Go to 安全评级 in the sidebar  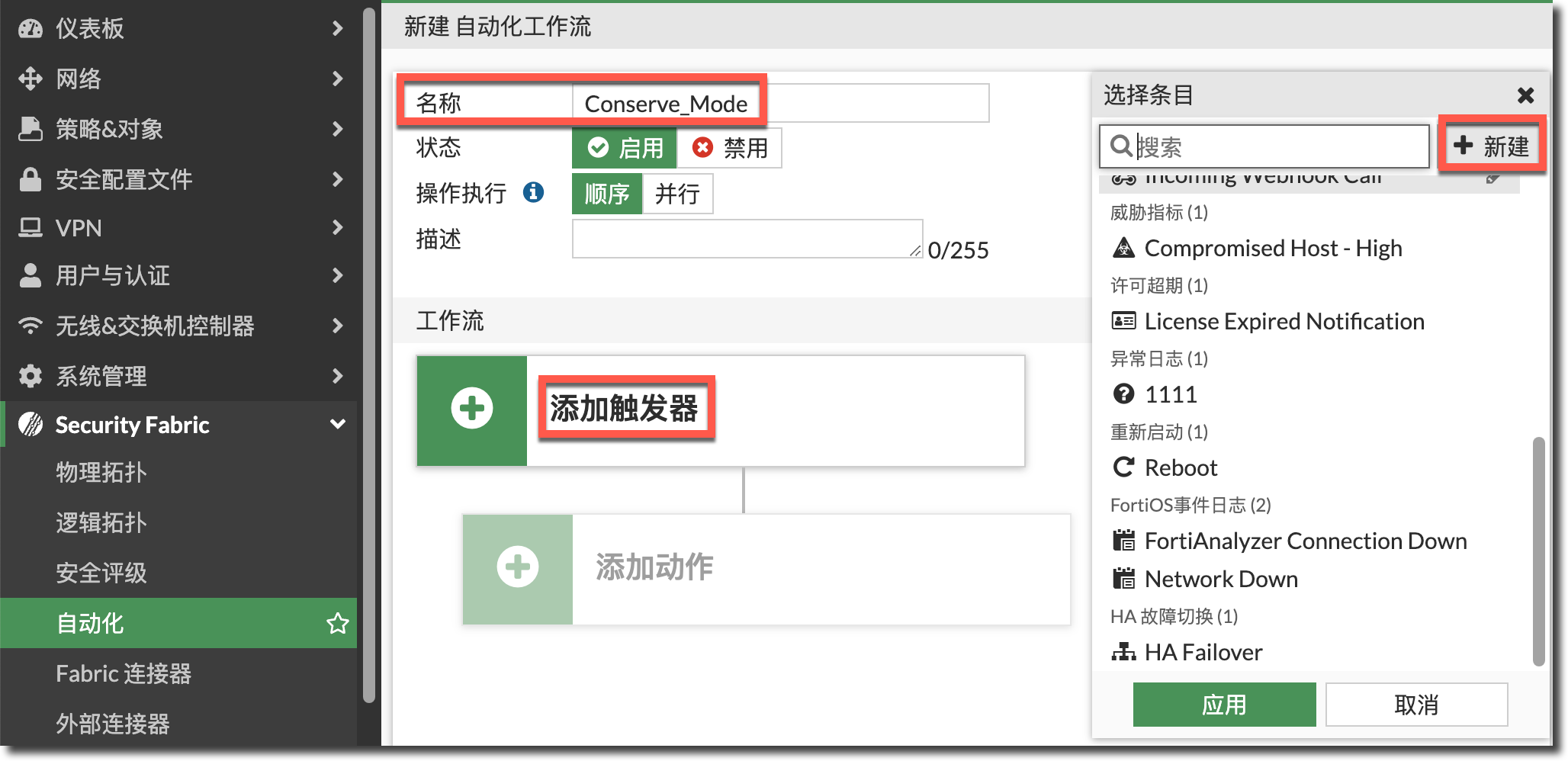pos(101,573)
